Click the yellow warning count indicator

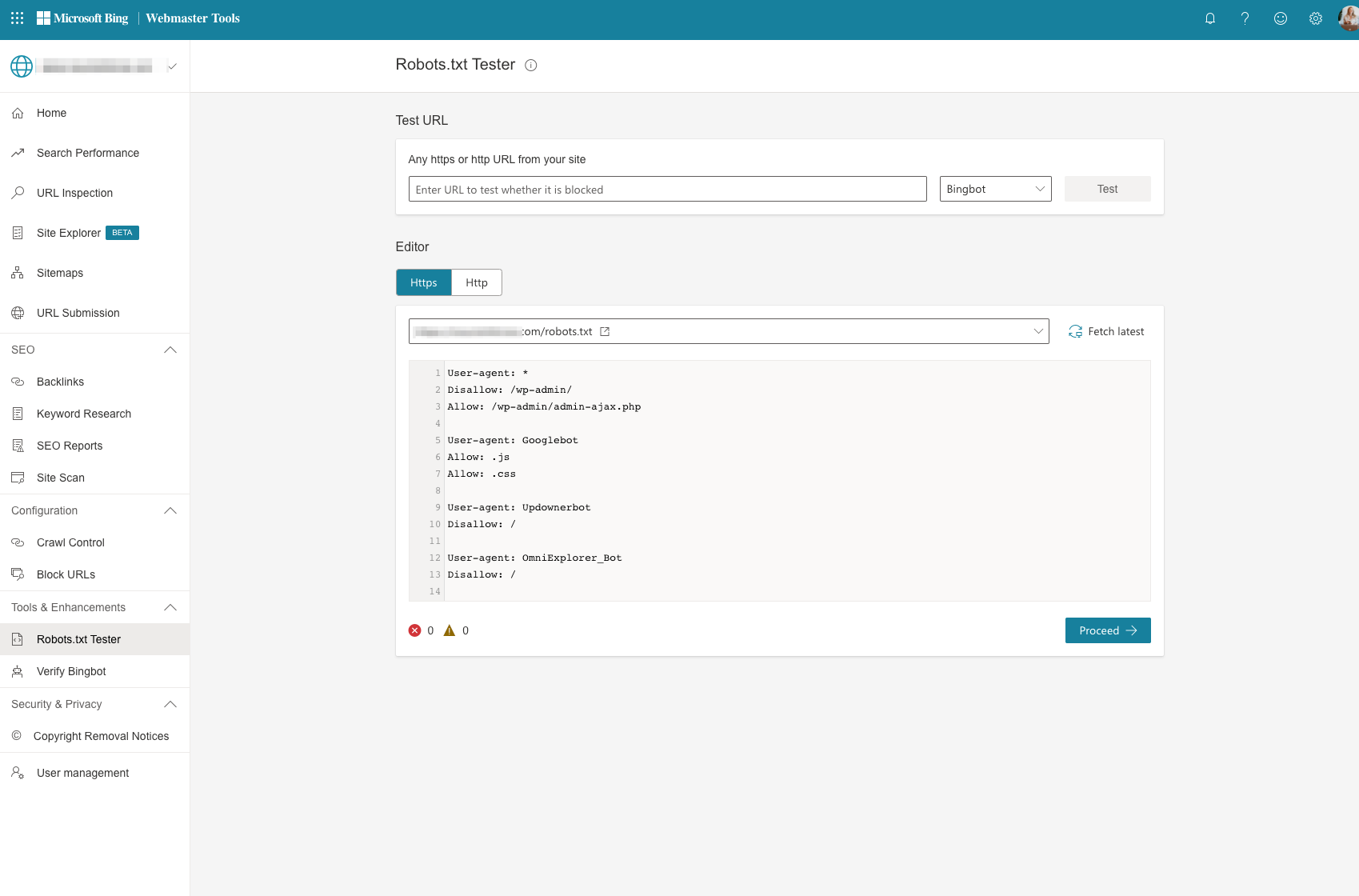[451, 630]
